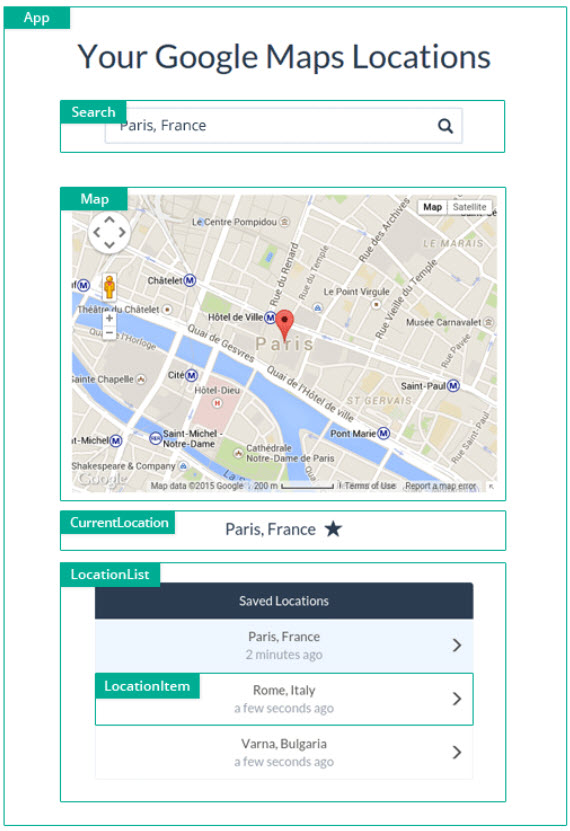Switch the map to Satellite view

click(x=469, y=207)
